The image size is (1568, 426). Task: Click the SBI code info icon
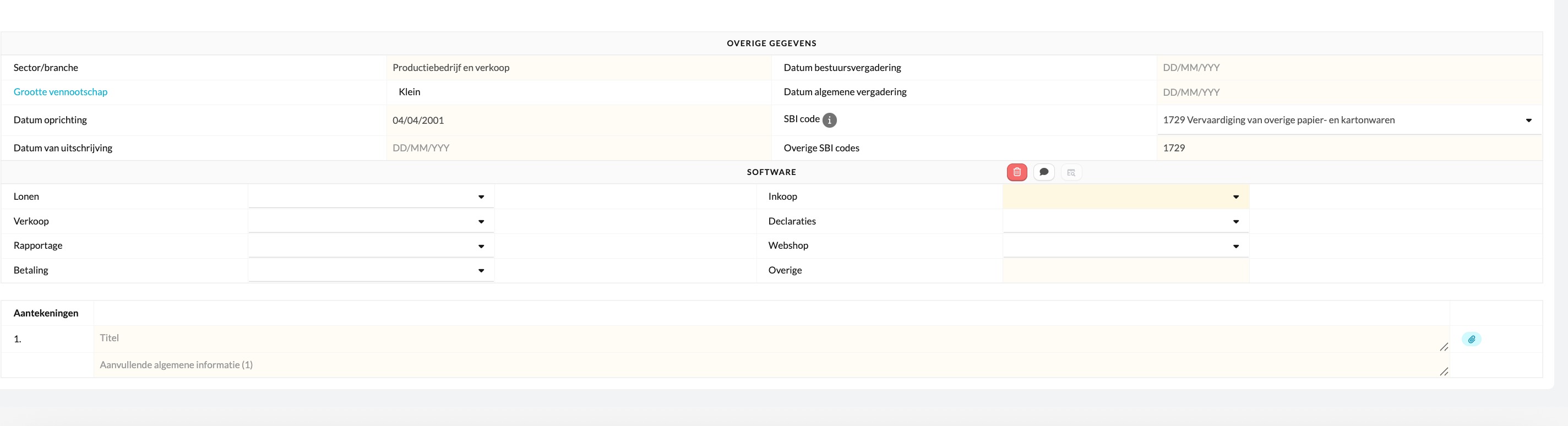pyautogui.click(x=829, y=120)
